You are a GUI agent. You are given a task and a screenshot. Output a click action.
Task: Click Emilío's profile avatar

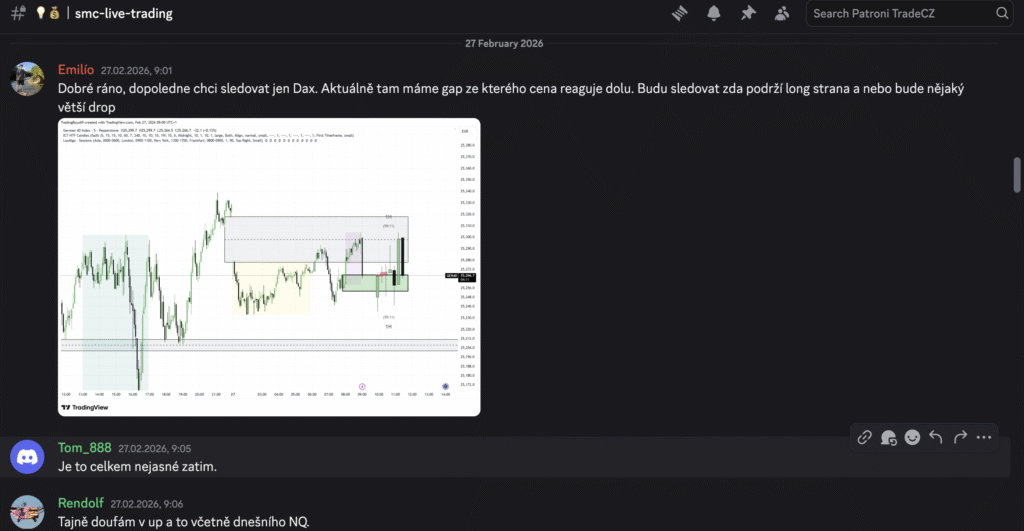[x=27, y=79]
